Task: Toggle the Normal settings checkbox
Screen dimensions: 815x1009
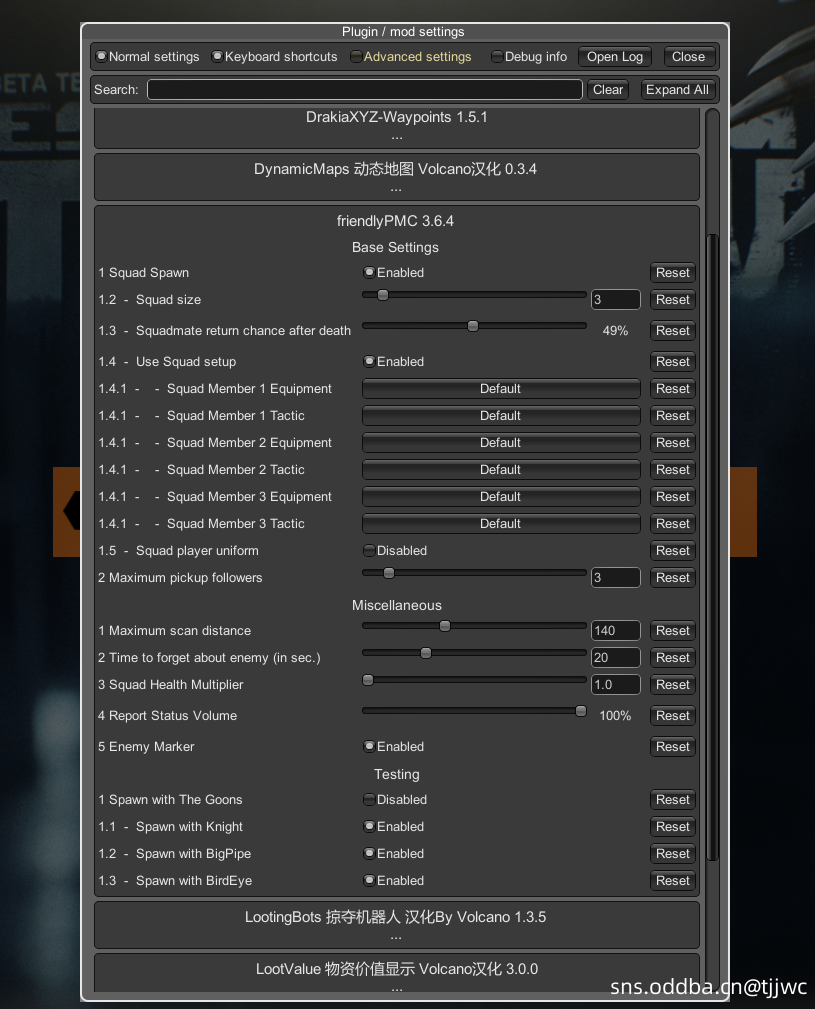Action: (102, 57)
